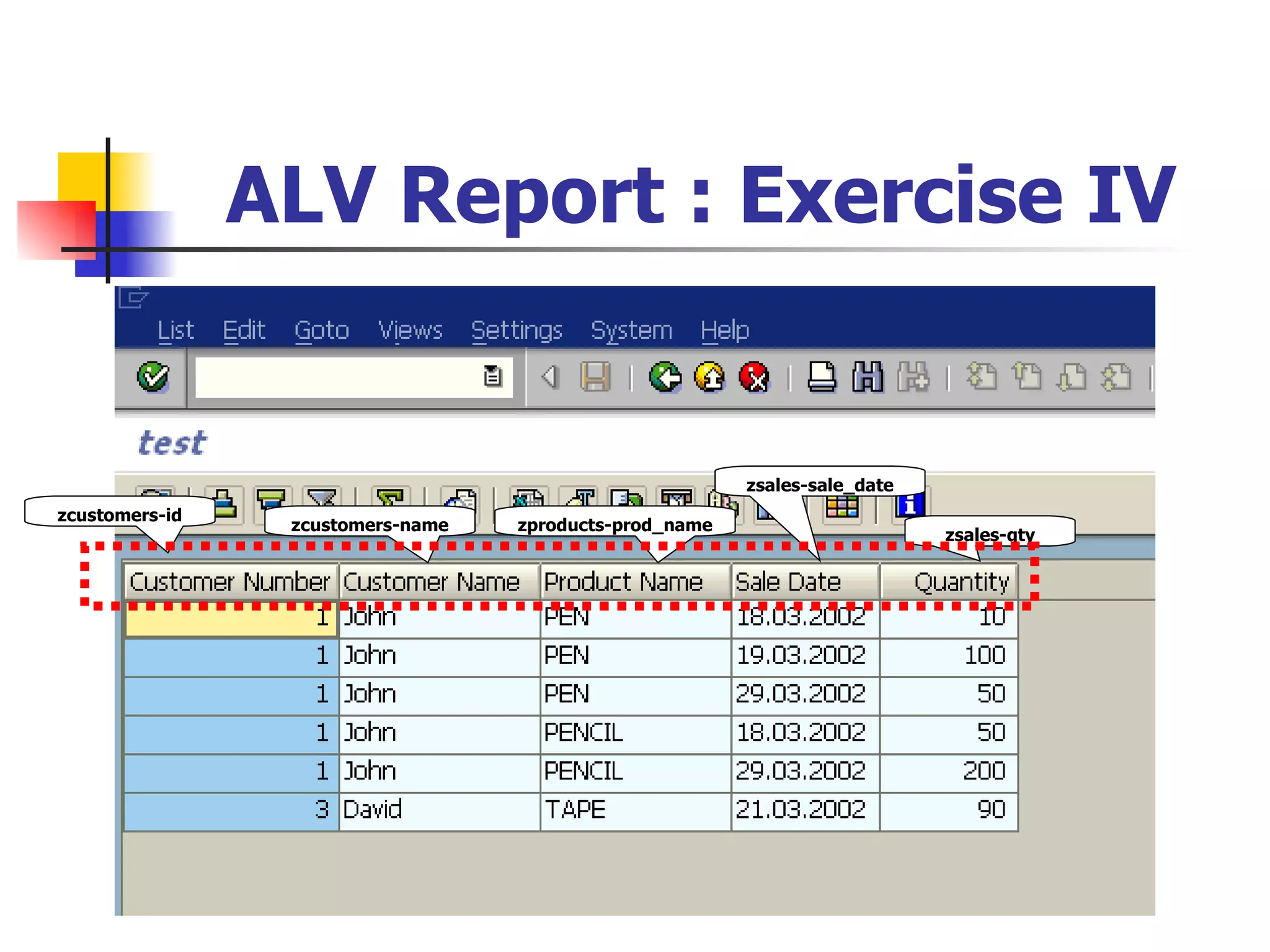Image resolution: width=1270 pixels, height=952 pixels.
Task: Click PEN cell in the 19.03.2002 row
Action: [x=636, y=656]
